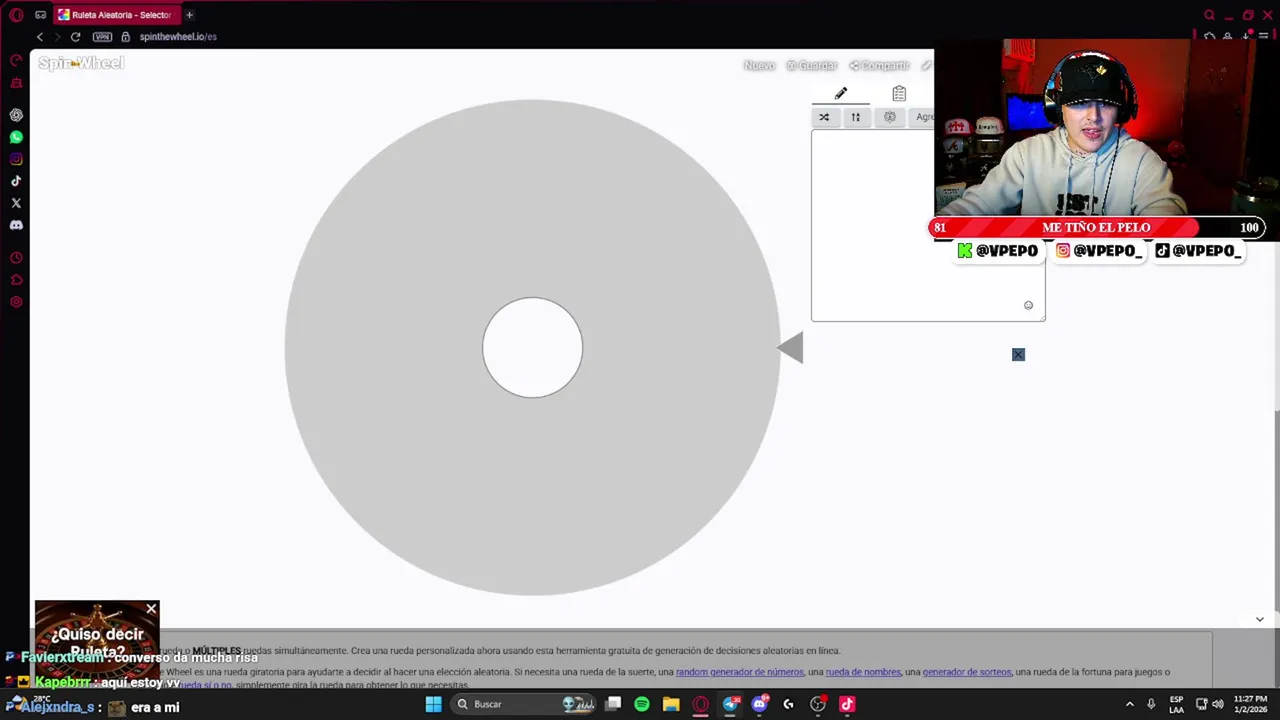The image size is (1280, 720).
Task: Open the tab islands workspace icon
Action: pyautogui.click(x=40, y=15)
